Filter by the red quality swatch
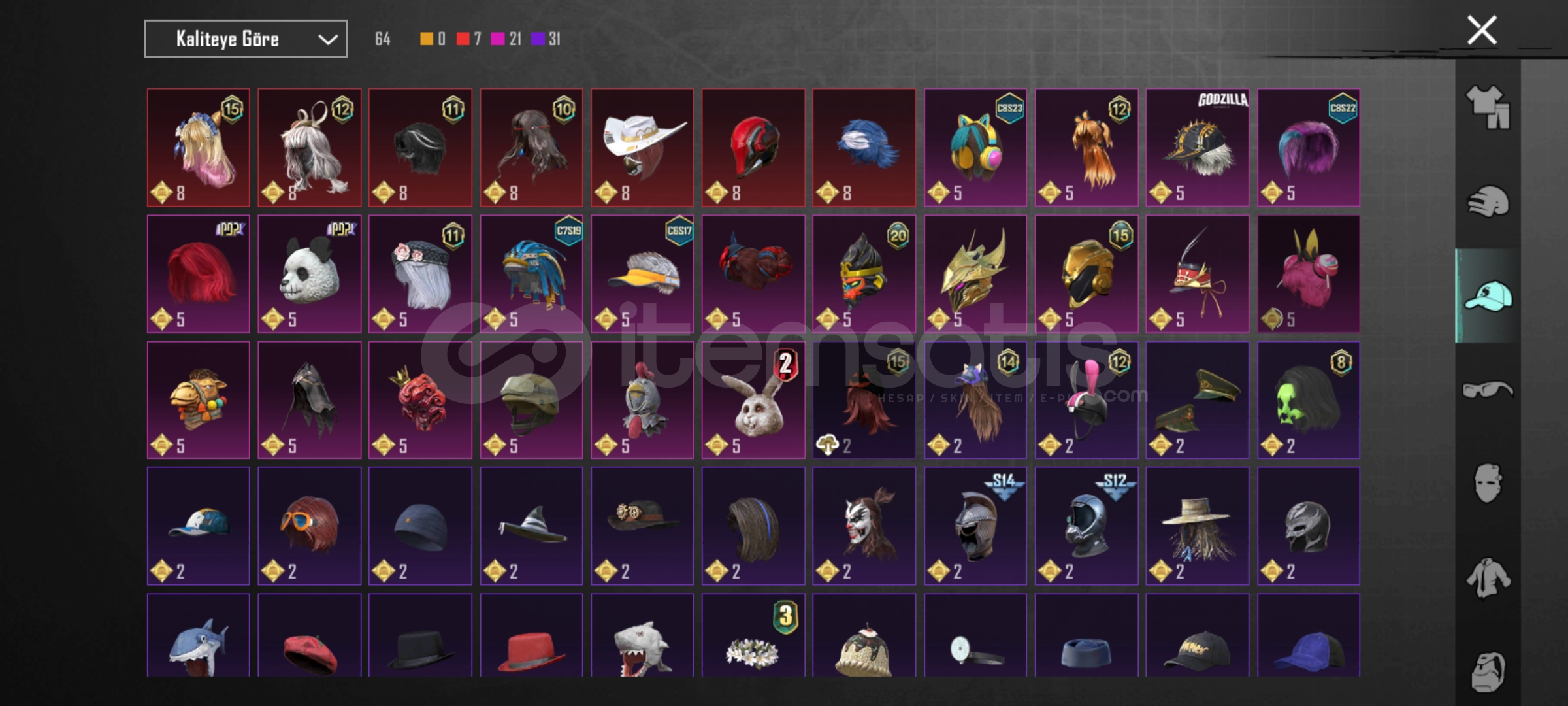The height and width of the screenshot is (706, 1568). pyautogui.click(x=463, y=39)
